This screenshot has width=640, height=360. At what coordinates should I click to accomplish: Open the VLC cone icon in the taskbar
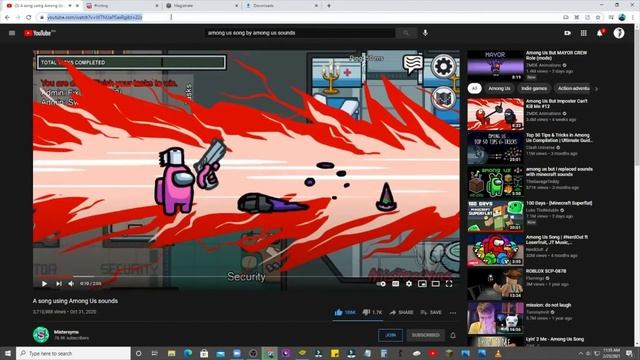click(498, 353)
